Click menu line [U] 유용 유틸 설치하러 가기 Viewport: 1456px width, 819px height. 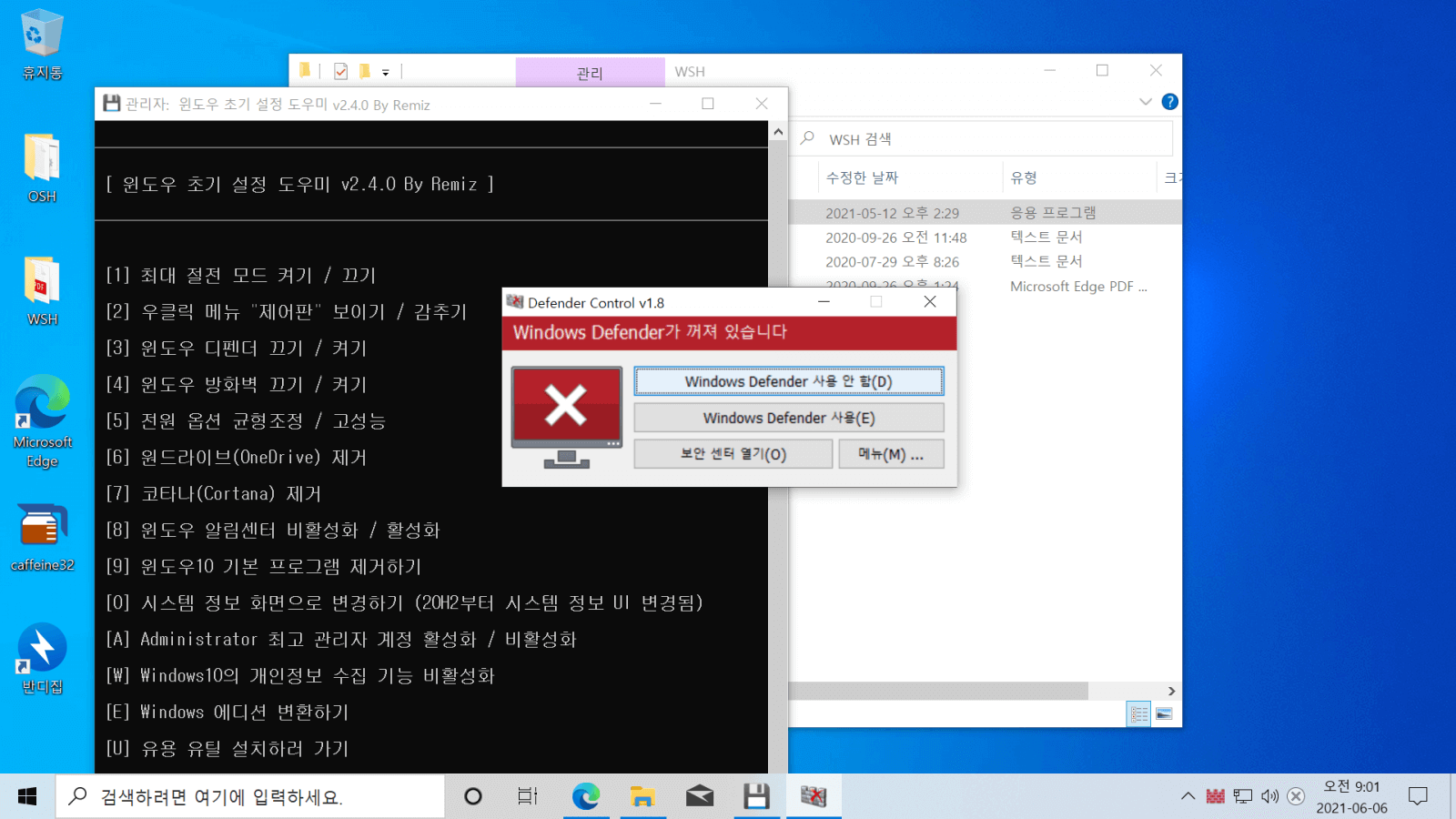pyautogui.click(x=227, y=748)
